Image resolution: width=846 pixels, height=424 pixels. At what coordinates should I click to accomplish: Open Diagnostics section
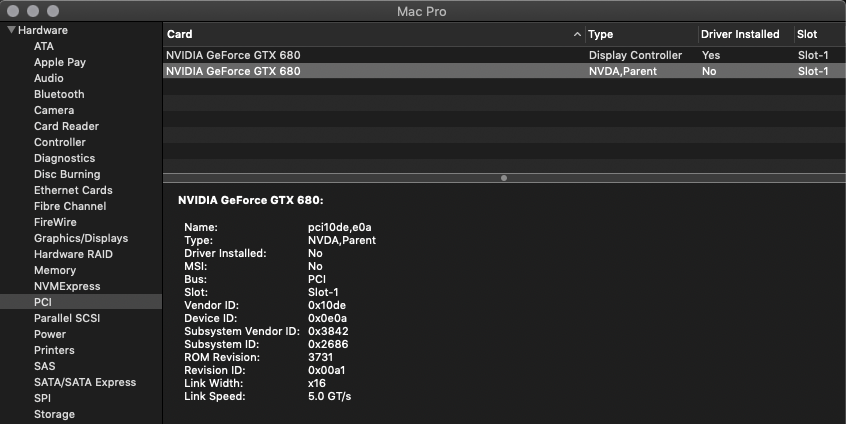(x=64, y=158)
